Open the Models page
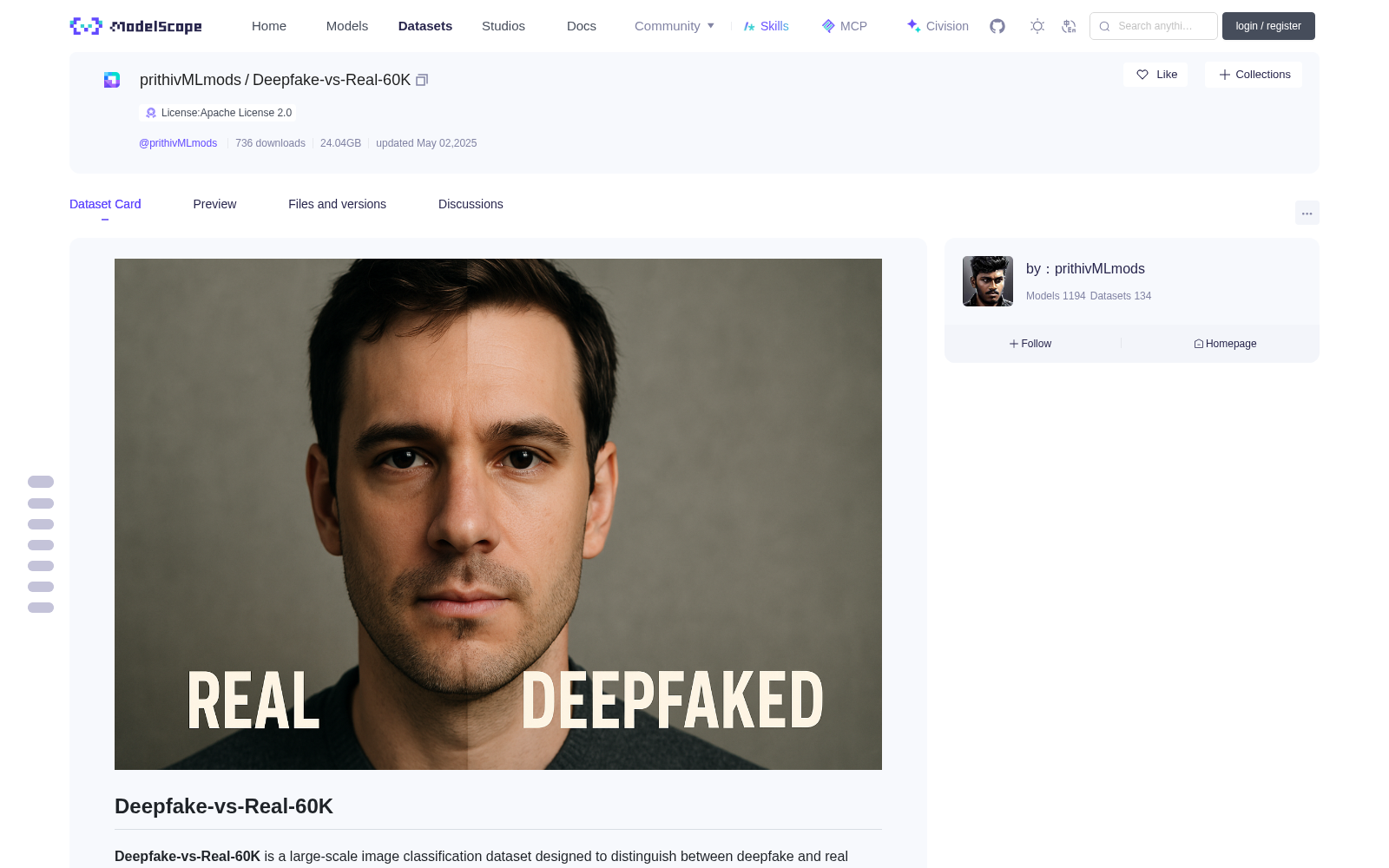The height and width of the screenshot is (868, 1389). [347, 26]
